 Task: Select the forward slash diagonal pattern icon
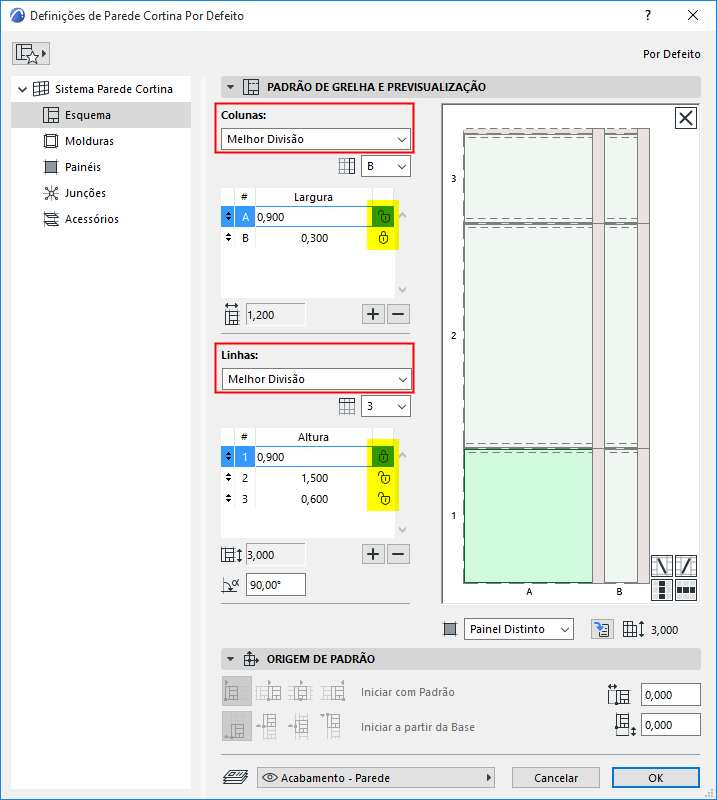[x=686, y=566]
